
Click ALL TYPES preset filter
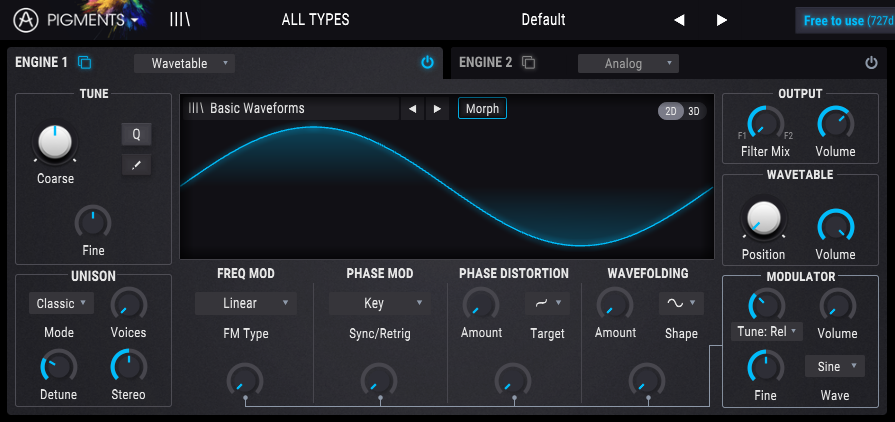[315, 20]
